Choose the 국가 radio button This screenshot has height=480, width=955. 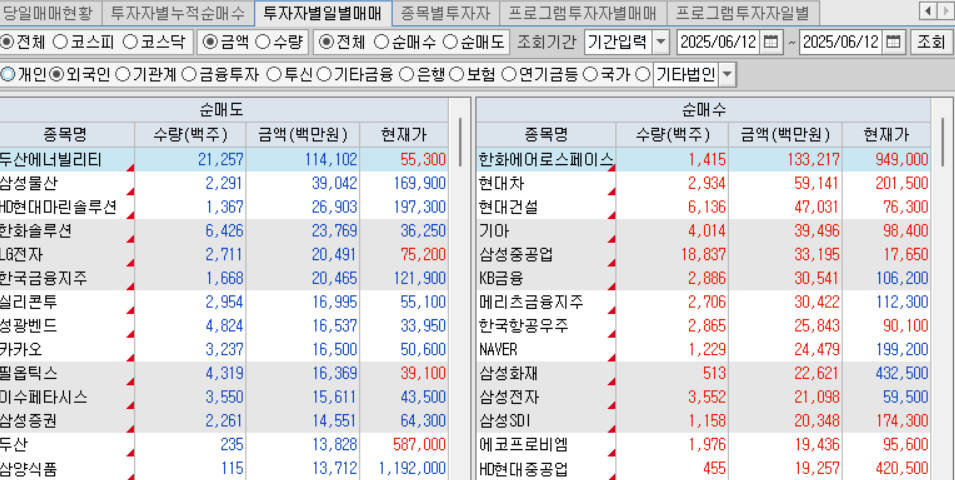590,75
